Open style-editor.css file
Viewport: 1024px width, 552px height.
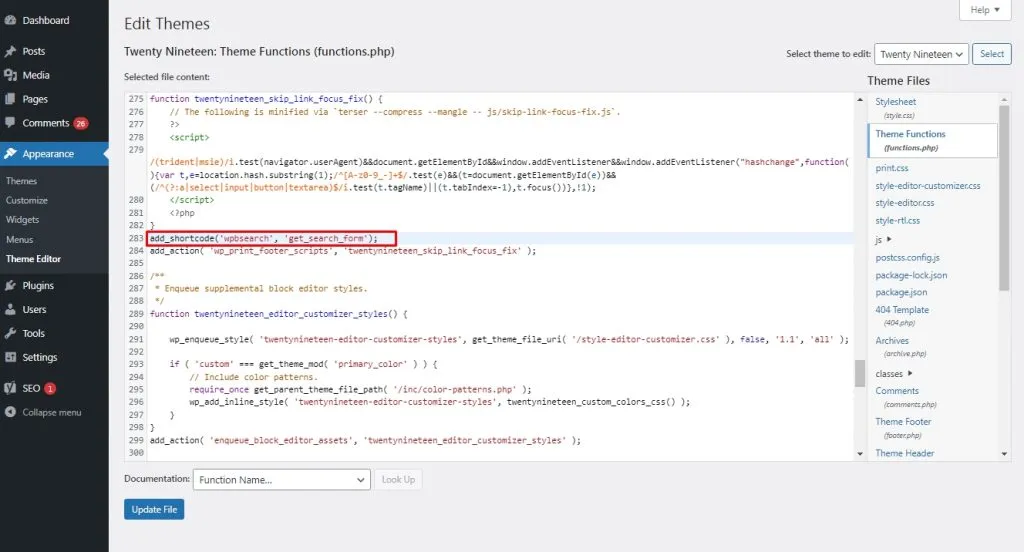[x=904, y=203]
